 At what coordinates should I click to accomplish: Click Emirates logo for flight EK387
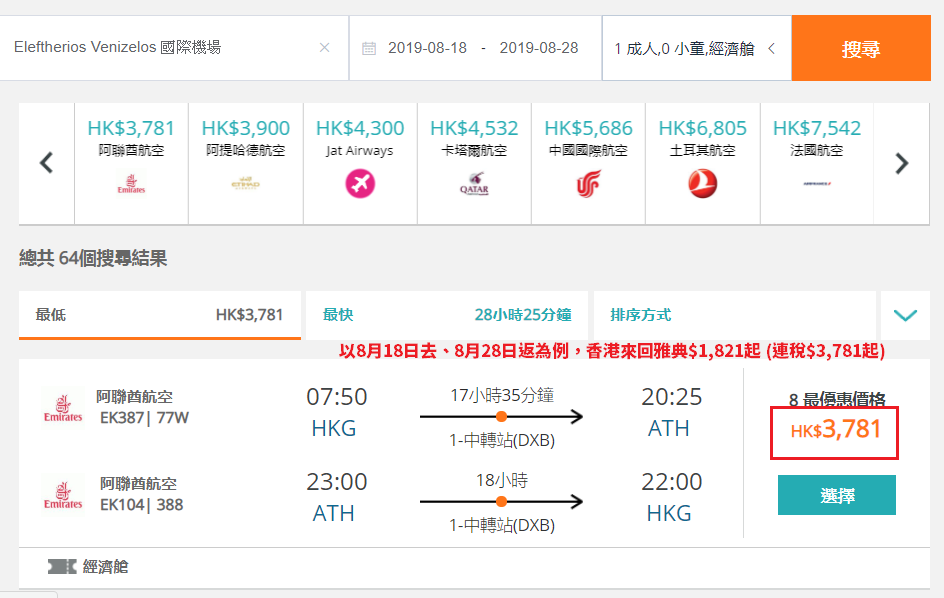(x=63, y=408)
